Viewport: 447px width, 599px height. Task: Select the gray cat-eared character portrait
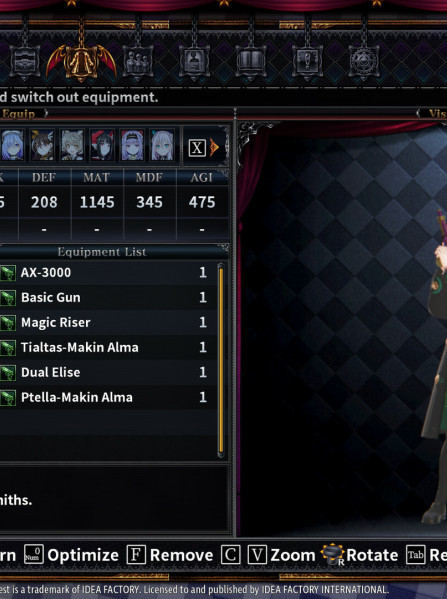coord(72,145)
